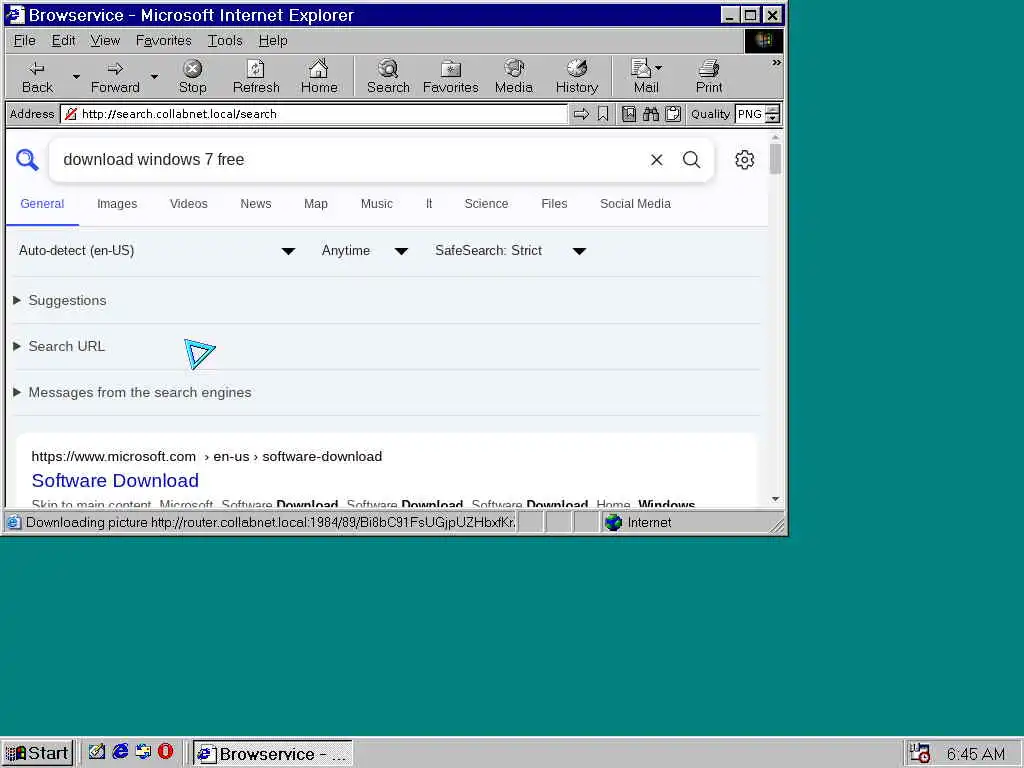Submit search with magnifier icon in search box

[x=691, y=160]
